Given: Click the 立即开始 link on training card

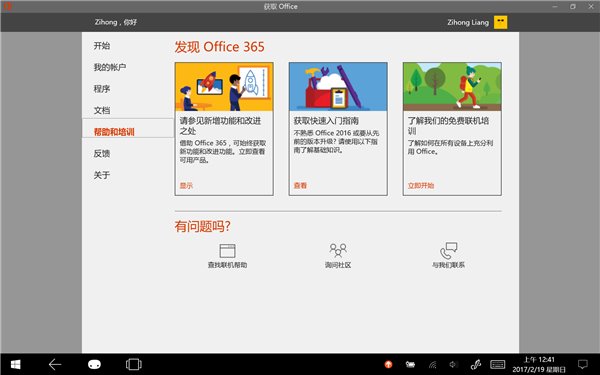Looking at the screenshot, I should point(421,186).
